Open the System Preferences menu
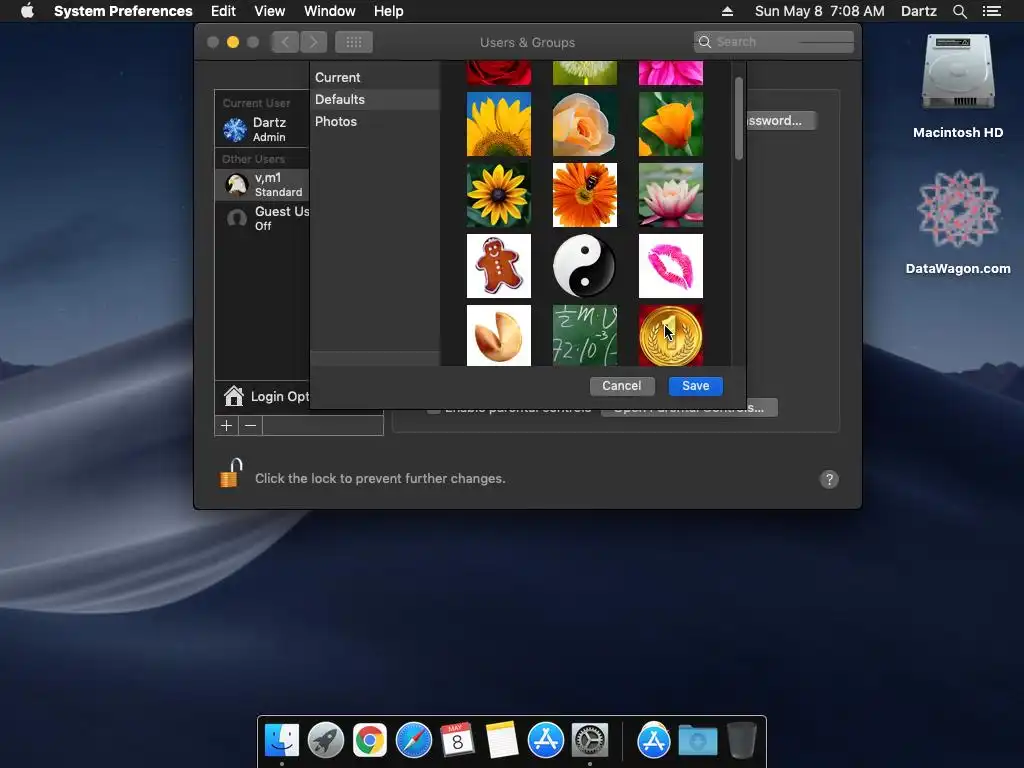Viewport: 1024px width, 768px height. click(123, 11)
